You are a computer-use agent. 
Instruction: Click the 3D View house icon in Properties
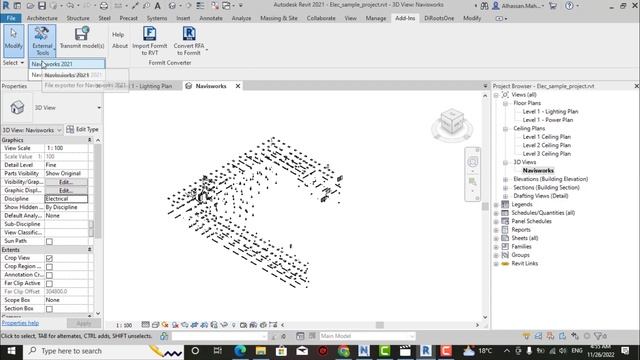click(17, 107)
